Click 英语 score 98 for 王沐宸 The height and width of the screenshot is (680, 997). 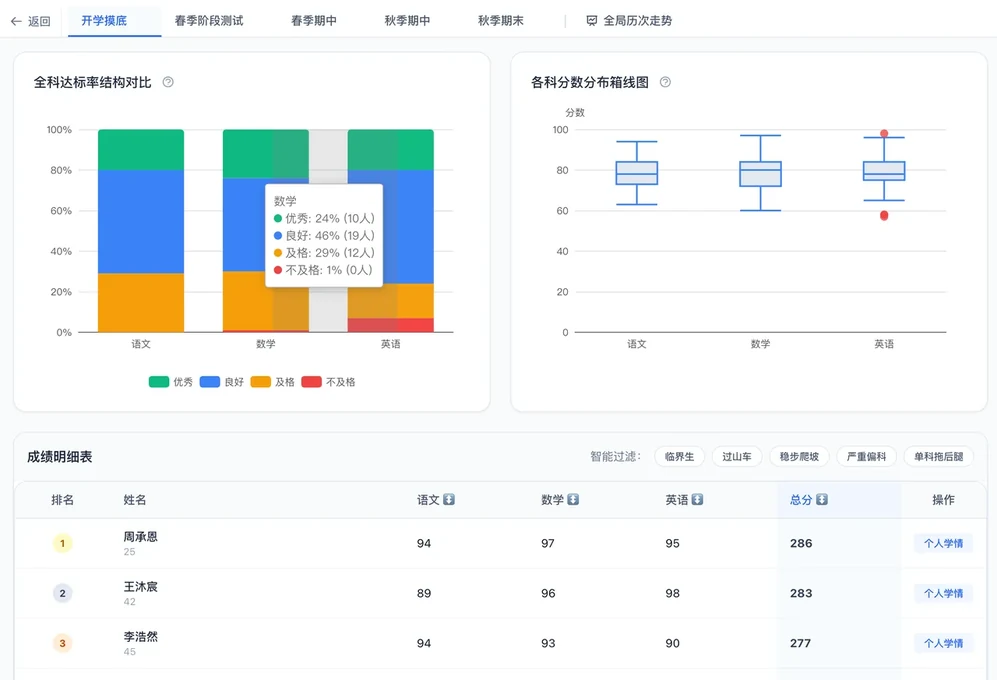point(673,593)
